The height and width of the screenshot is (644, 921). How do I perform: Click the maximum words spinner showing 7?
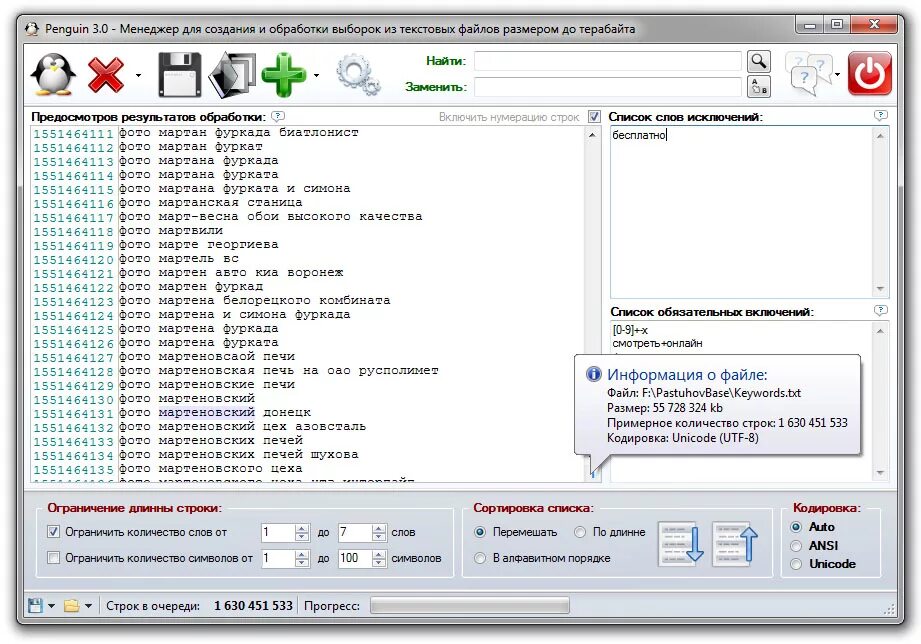(362, 532)
